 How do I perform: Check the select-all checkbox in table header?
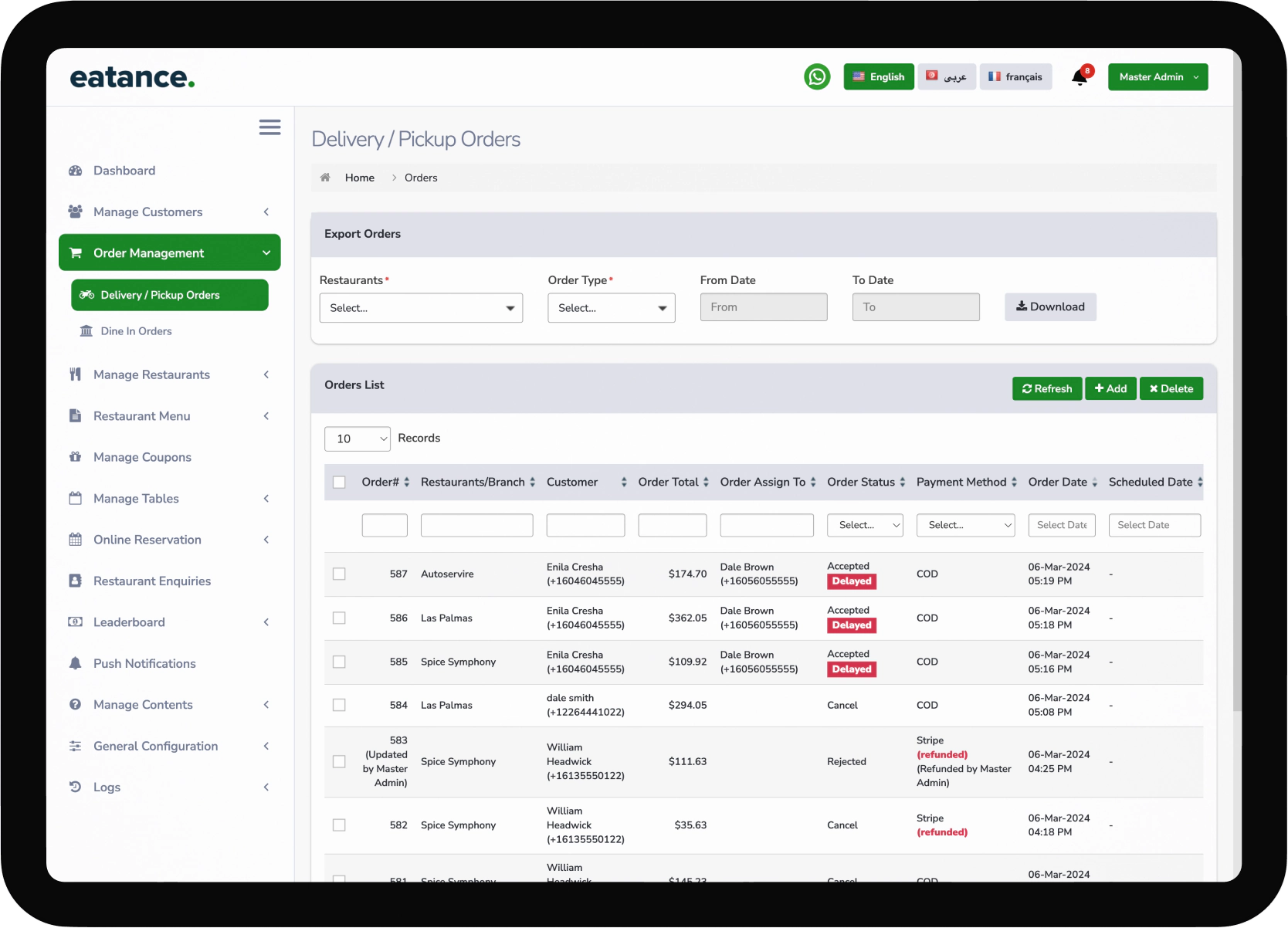pyautogui.click(x=339, y=481)
